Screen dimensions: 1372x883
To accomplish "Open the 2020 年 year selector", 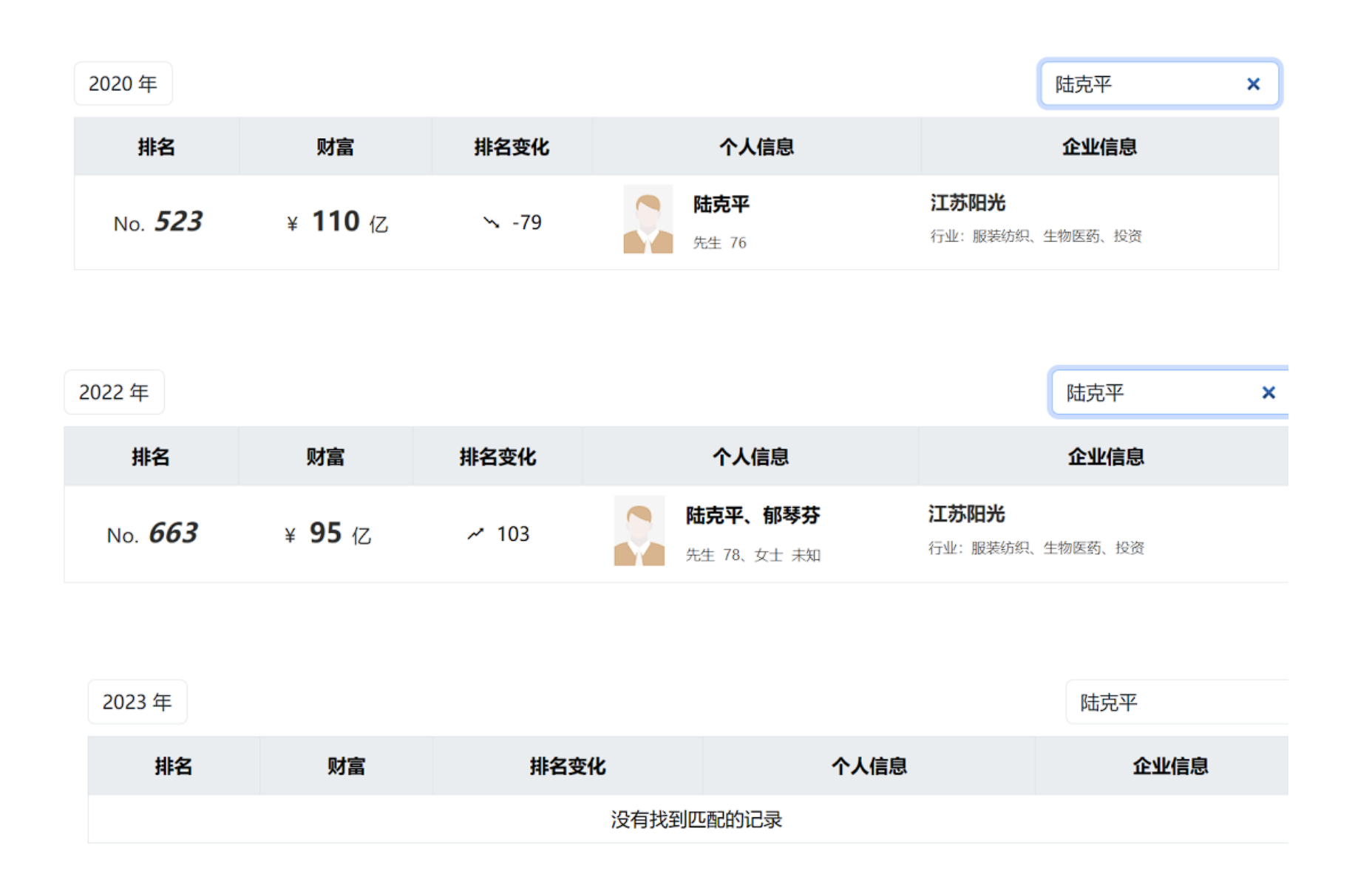I will pos(123,83).
